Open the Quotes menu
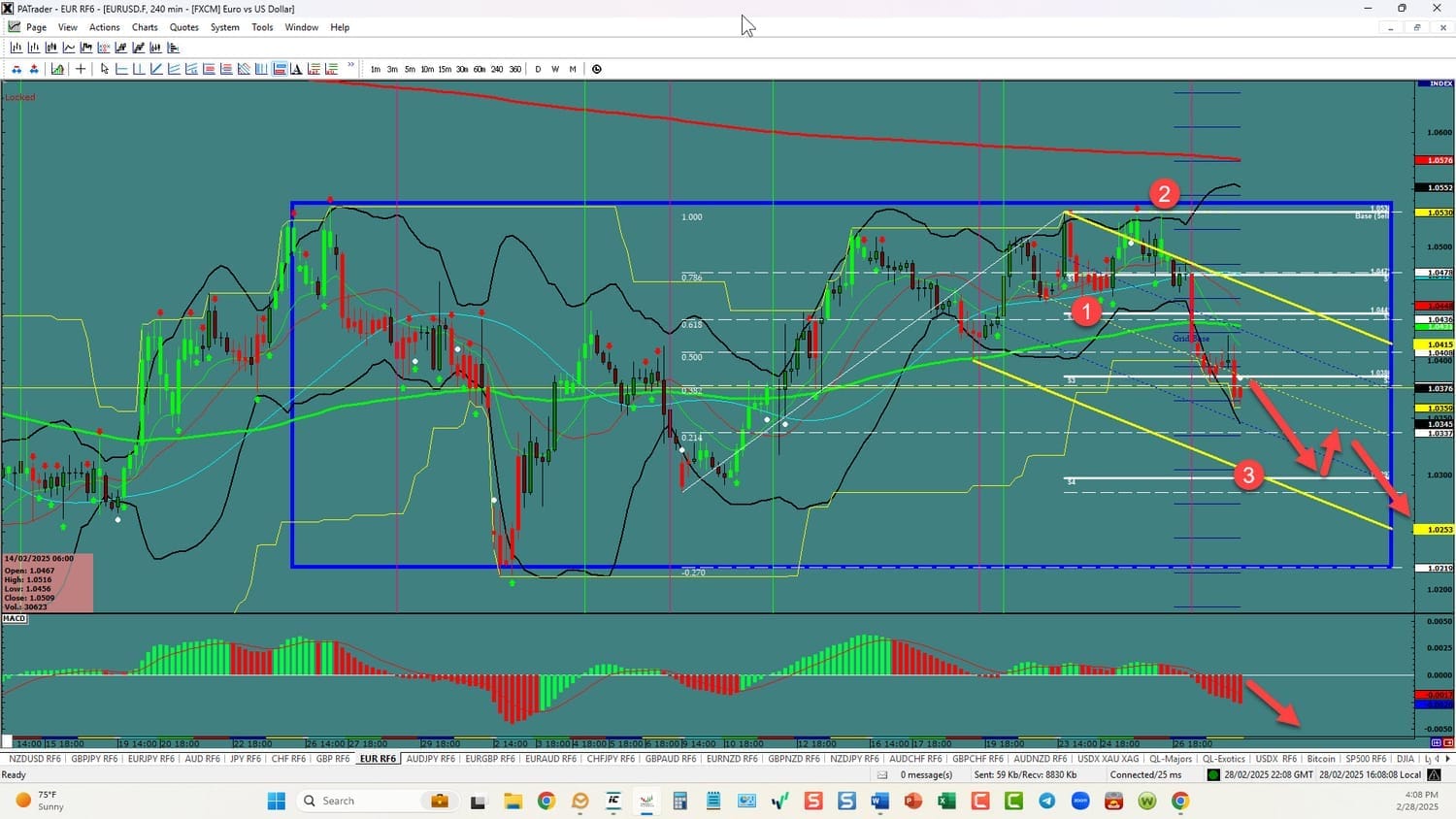Screen dimensions: 1456x819 point(184,27)
